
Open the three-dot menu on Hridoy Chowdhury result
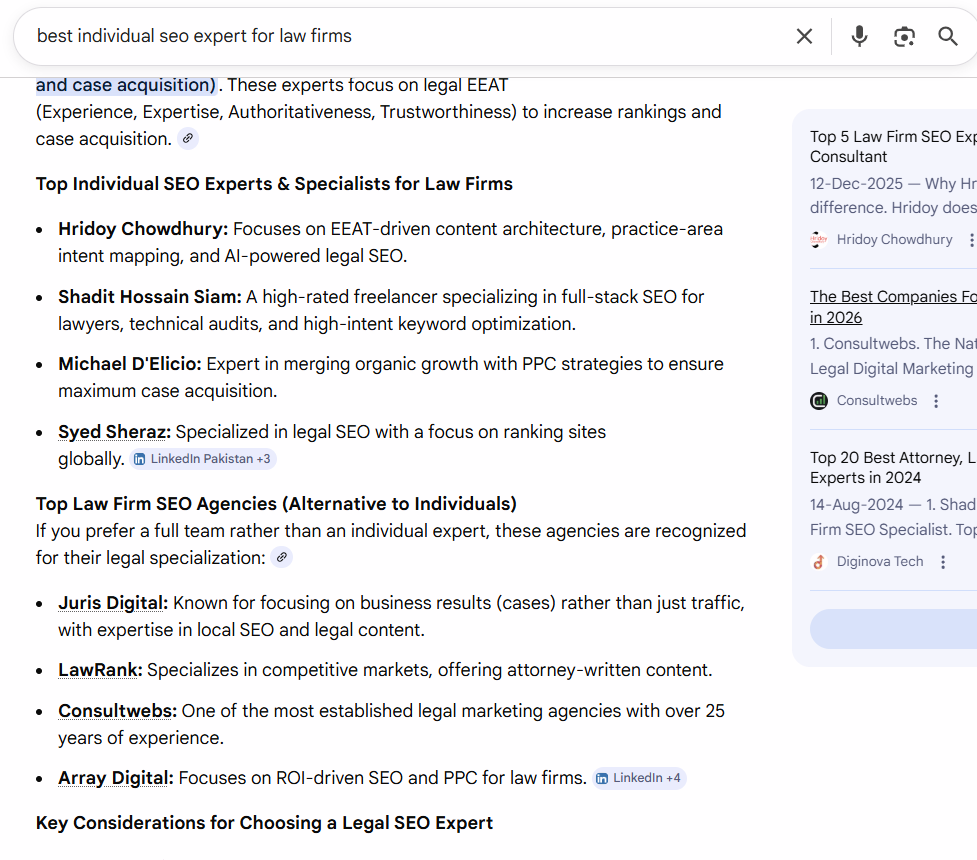[971, 240]
